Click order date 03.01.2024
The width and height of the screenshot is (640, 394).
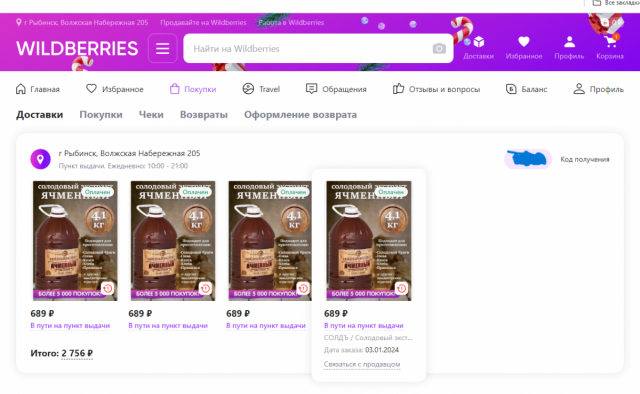tap(382, 350)
